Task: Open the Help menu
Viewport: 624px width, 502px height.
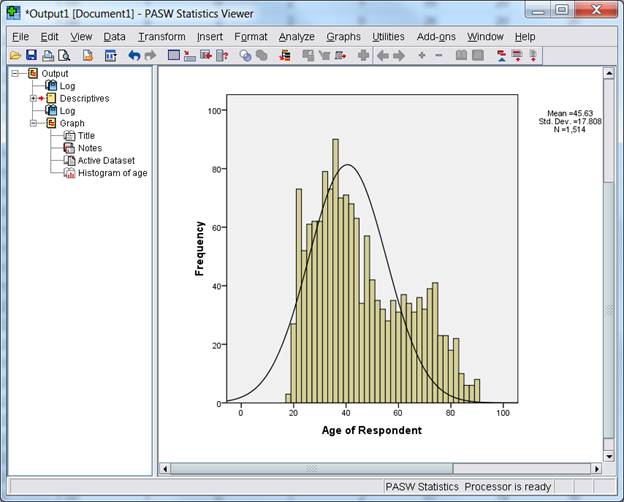Action: (525, 37)
